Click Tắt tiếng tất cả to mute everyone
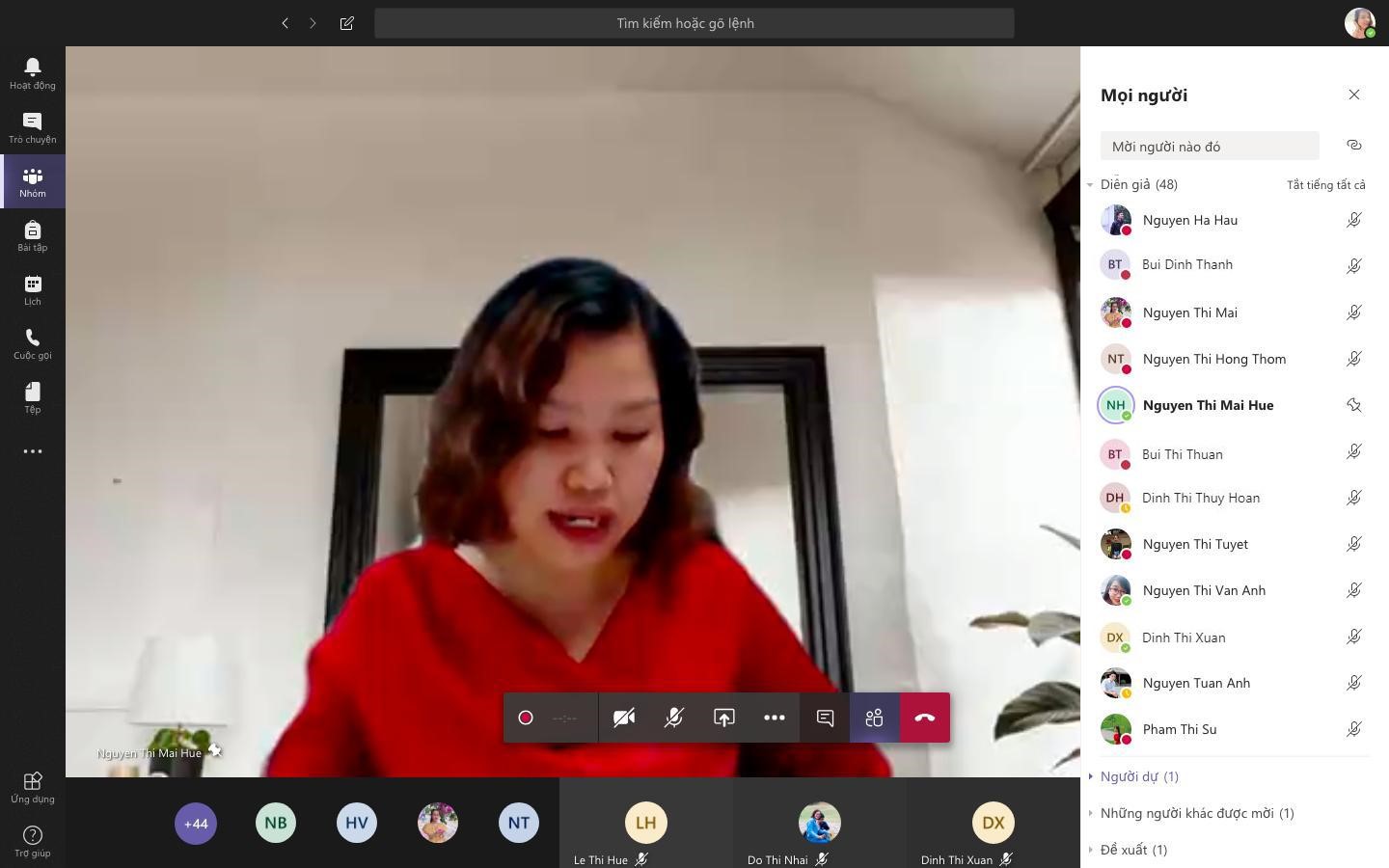 coord(1325,185)
